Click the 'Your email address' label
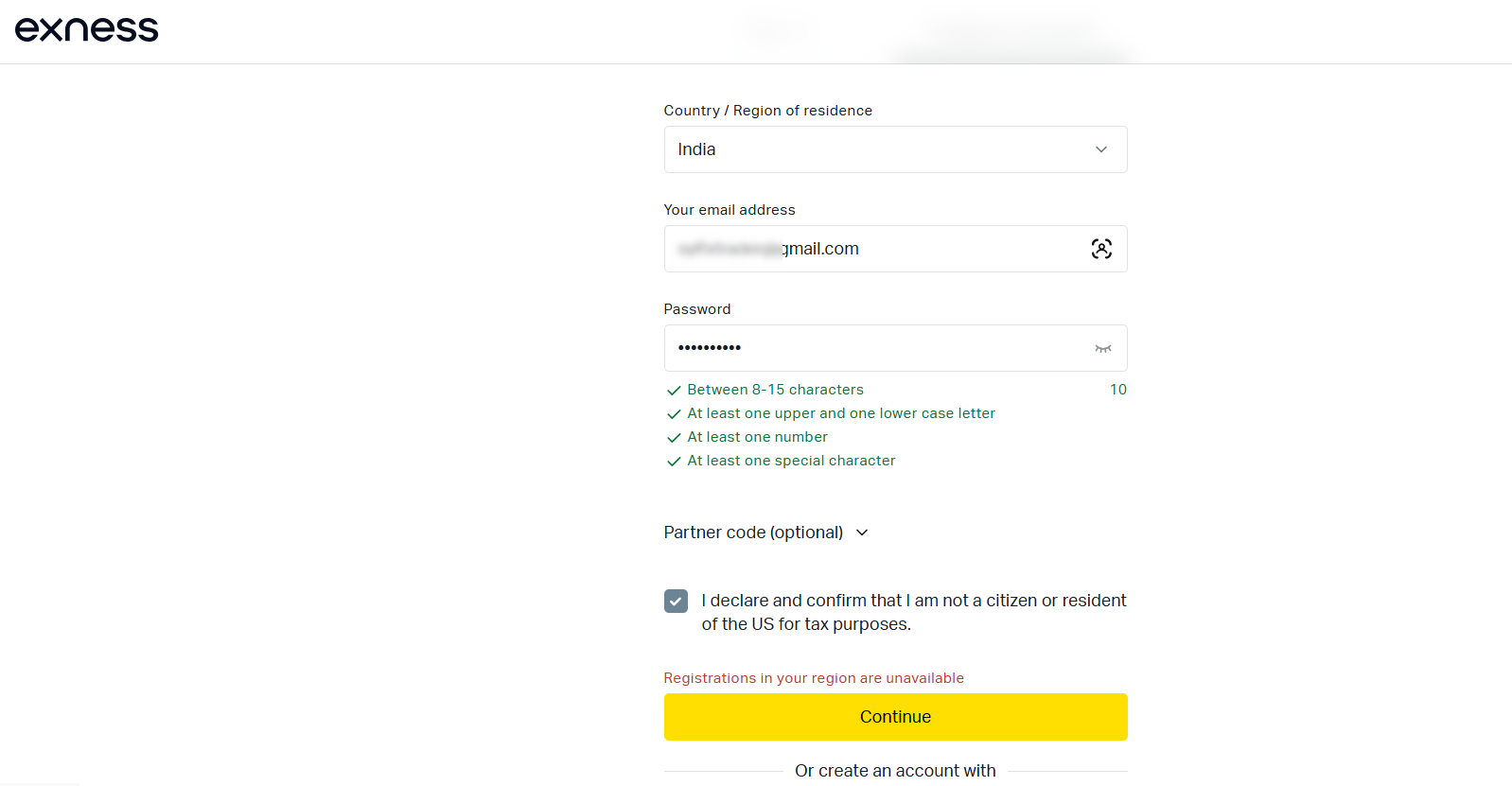 pyautogui.click(x=730, y=210)
